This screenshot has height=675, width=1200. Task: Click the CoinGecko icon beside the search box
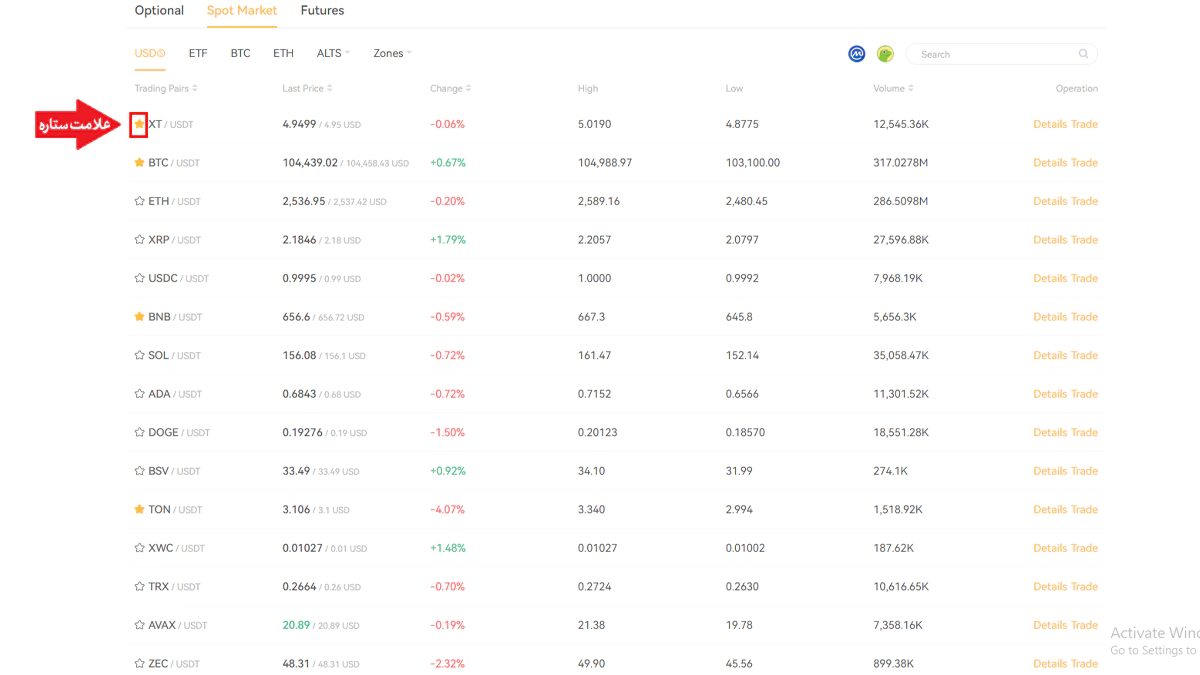tap(885, 54)
